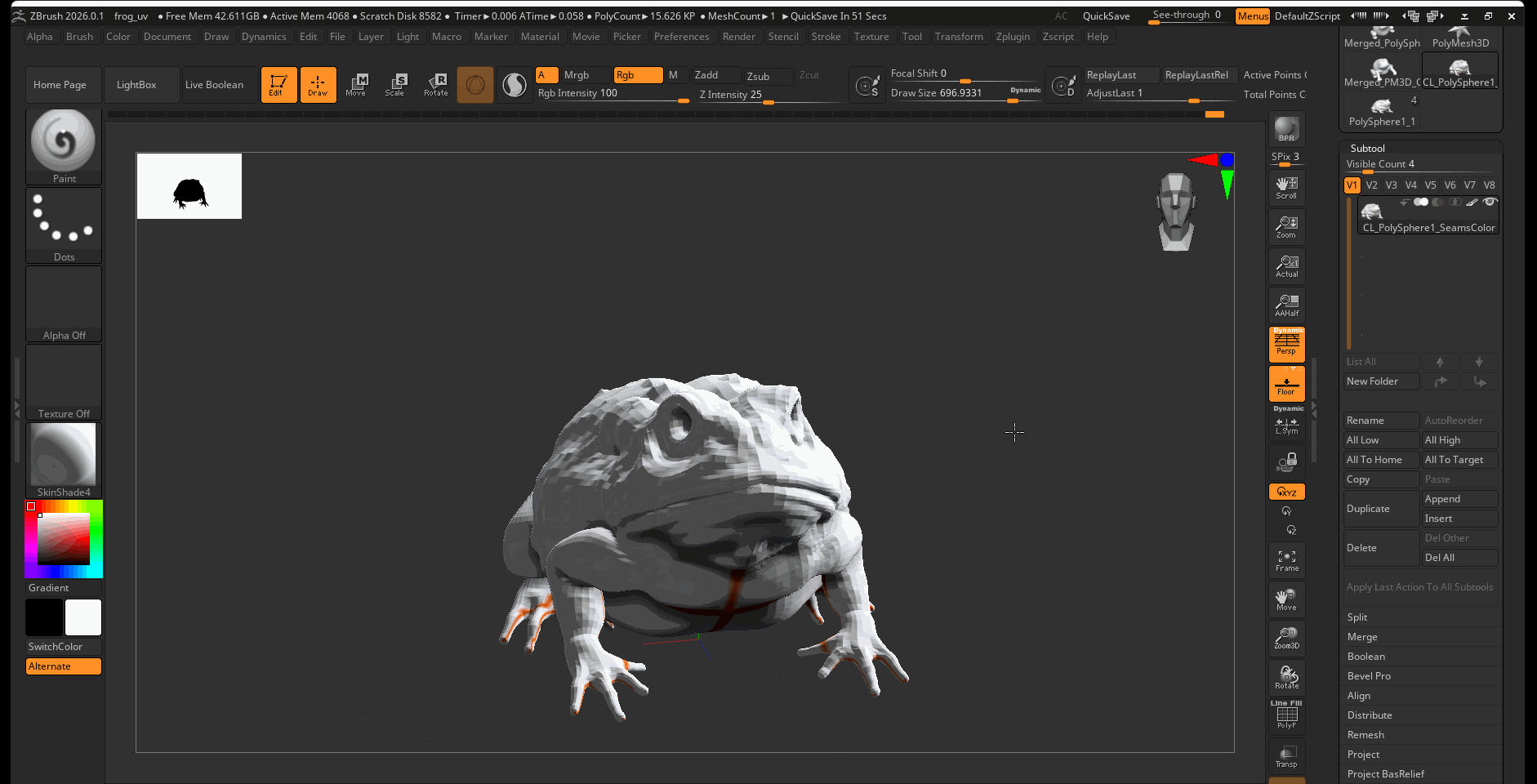Viewport: 1537px width, 784px height.
Task: Expand the Remesh section
Action: (1365, 735)
